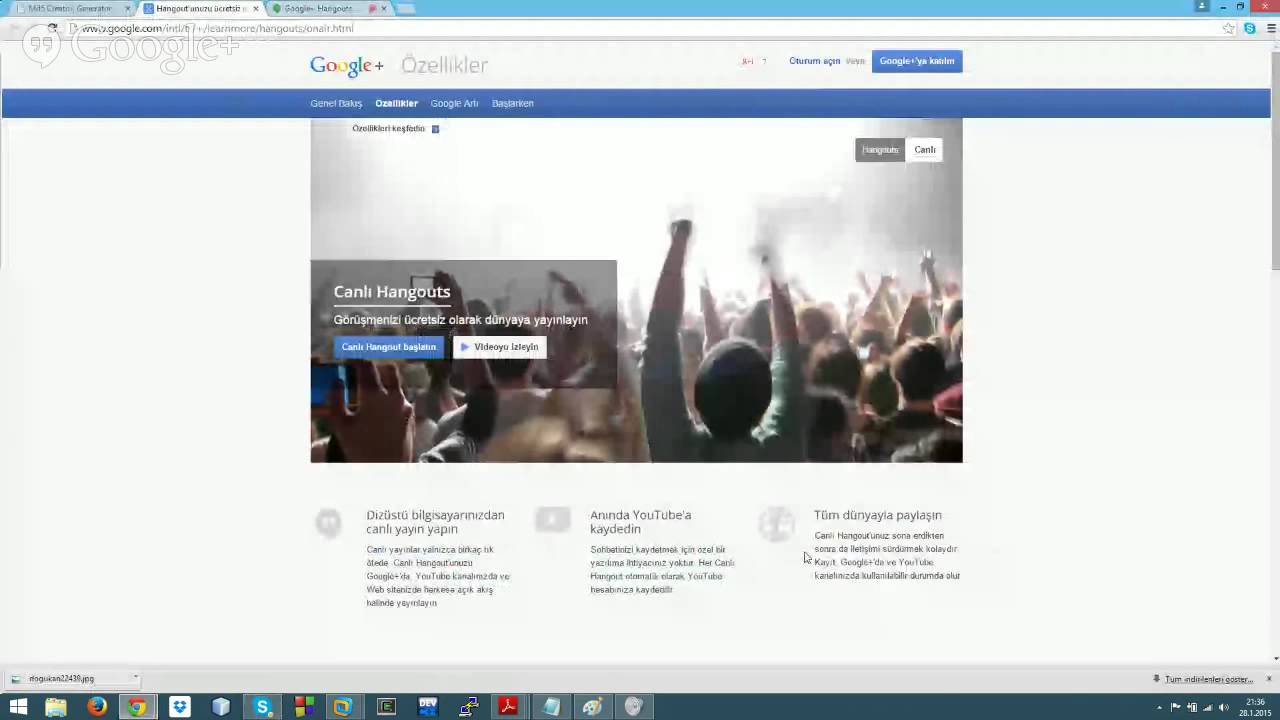Click the Skype extension icon in Chrome
Screen dimensions: 1280x720
tap(1250, 28)
